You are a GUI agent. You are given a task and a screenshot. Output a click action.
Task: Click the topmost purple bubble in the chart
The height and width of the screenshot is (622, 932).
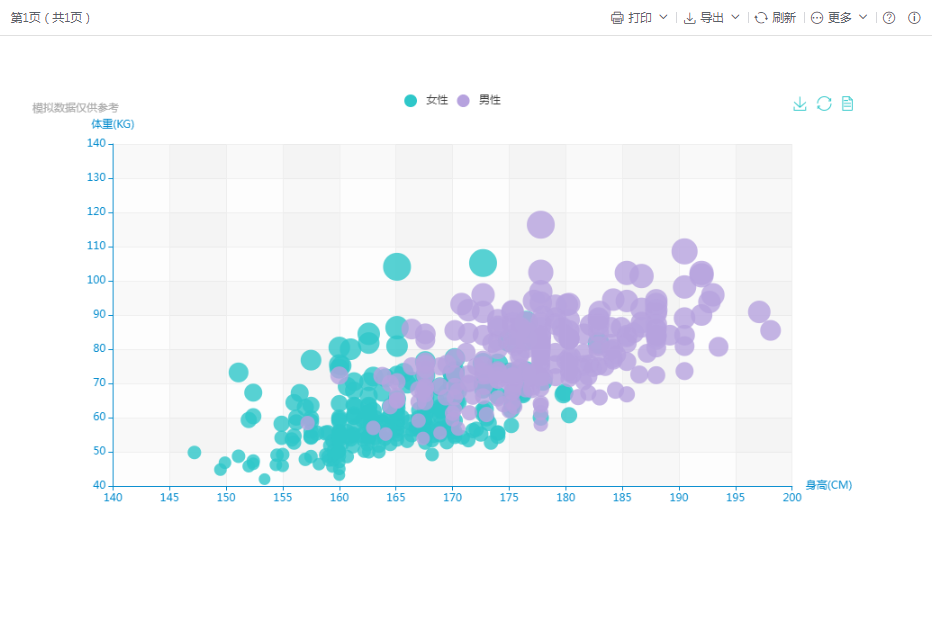coord(541,224)
